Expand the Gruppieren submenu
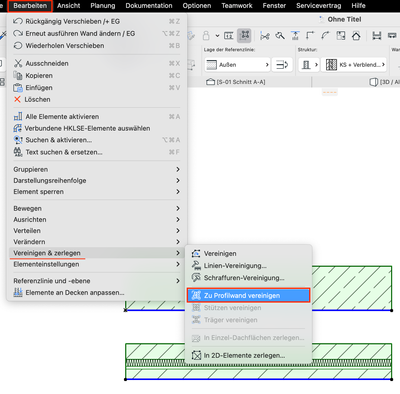Screen dimensions: 400x394 click(x=97, y=169)
